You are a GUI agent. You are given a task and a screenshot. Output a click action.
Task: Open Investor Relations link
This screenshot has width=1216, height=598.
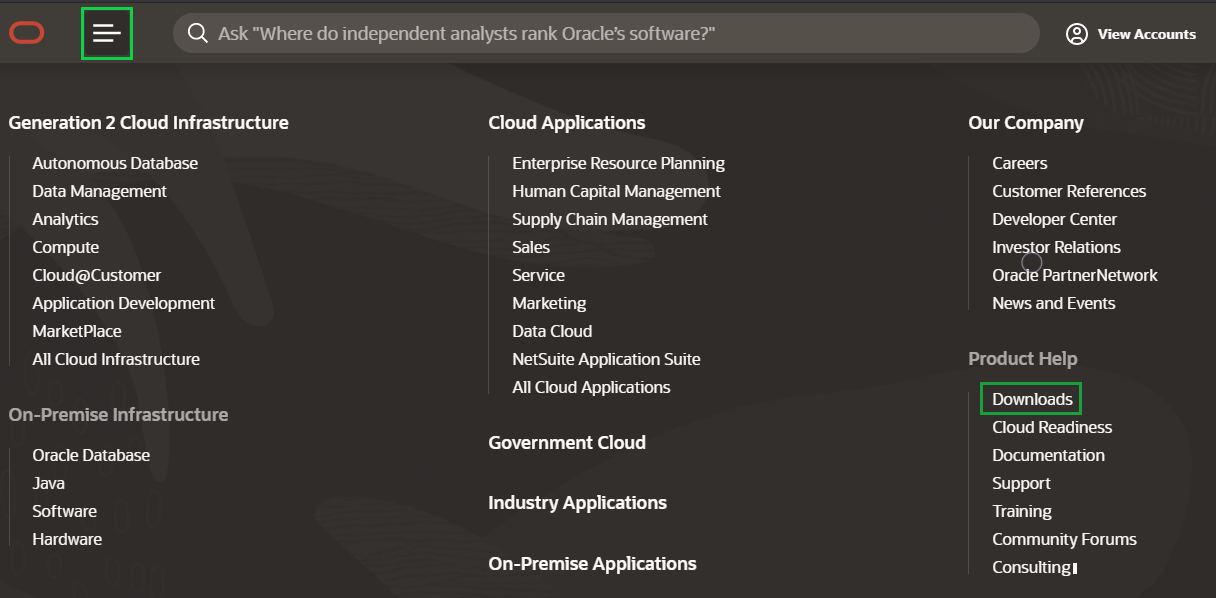coord(1056,247)
